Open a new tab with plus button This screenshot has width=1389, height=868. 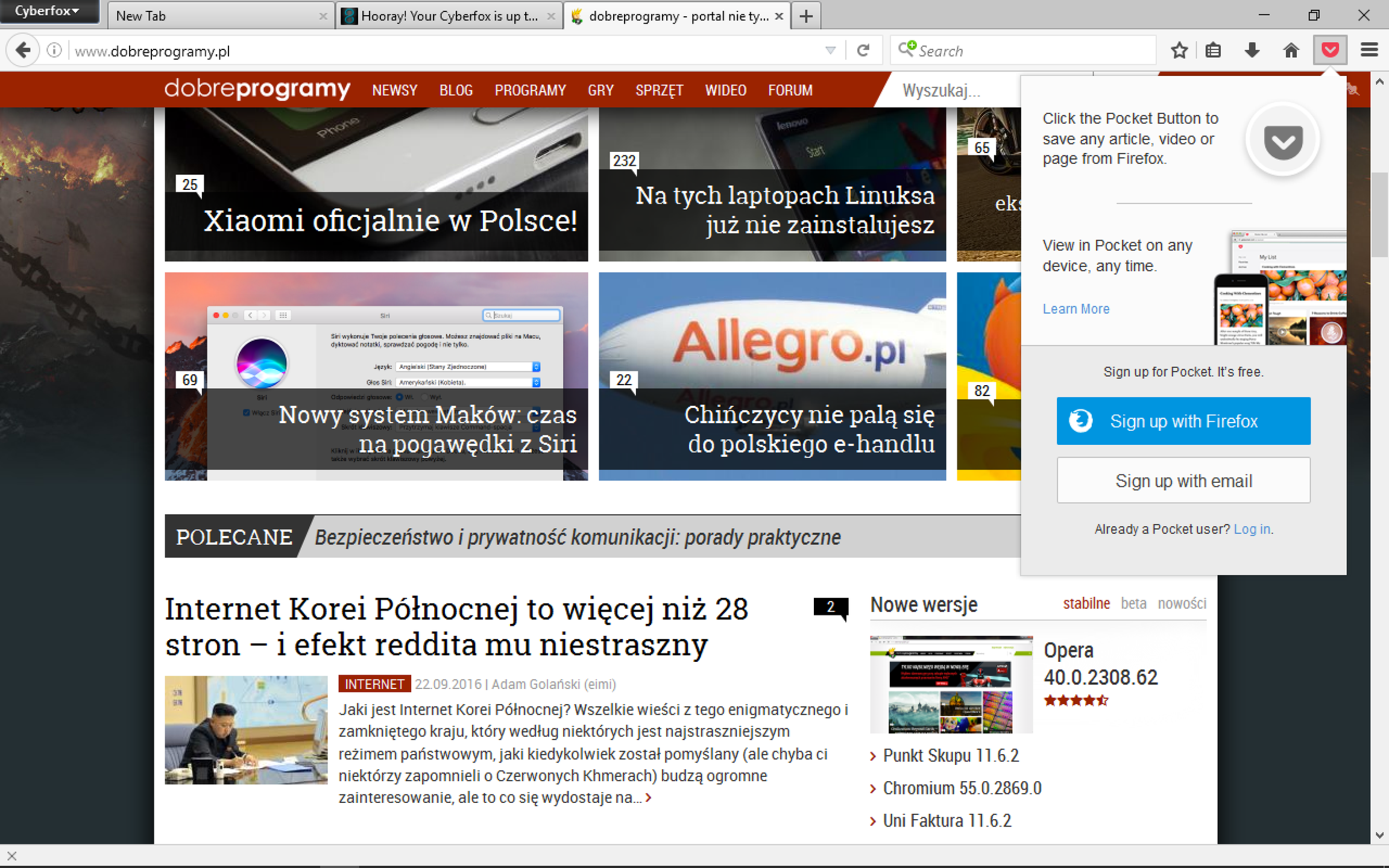tap(805, 16)
